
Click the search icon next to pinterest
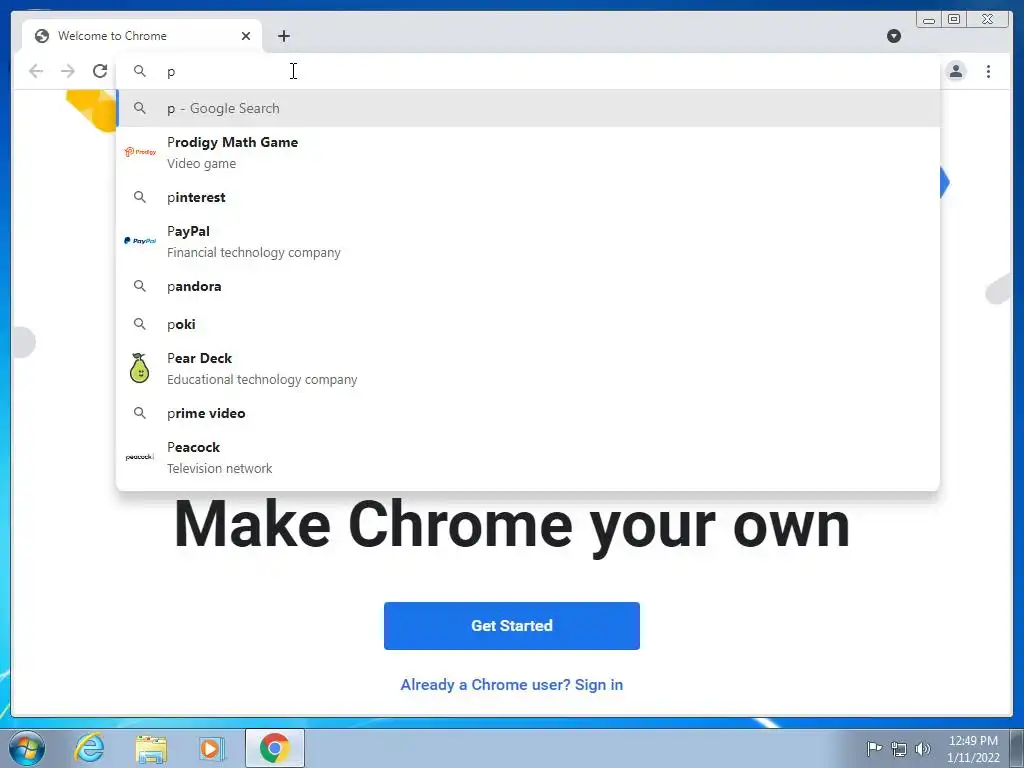tap(140, 197)
